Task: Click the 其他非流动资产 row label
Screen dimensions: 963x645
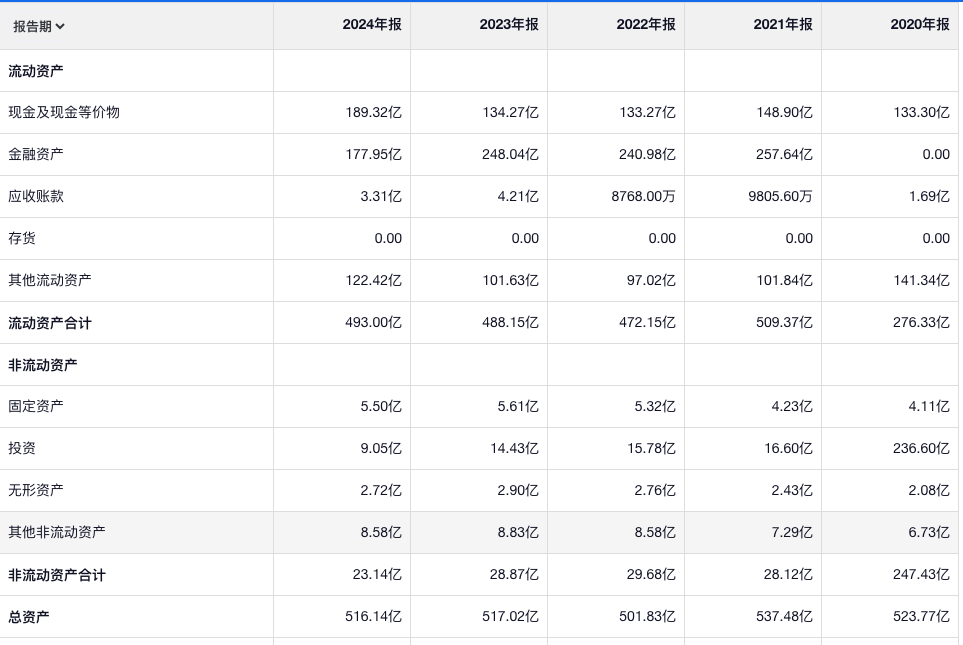Action: pos(57,532)
